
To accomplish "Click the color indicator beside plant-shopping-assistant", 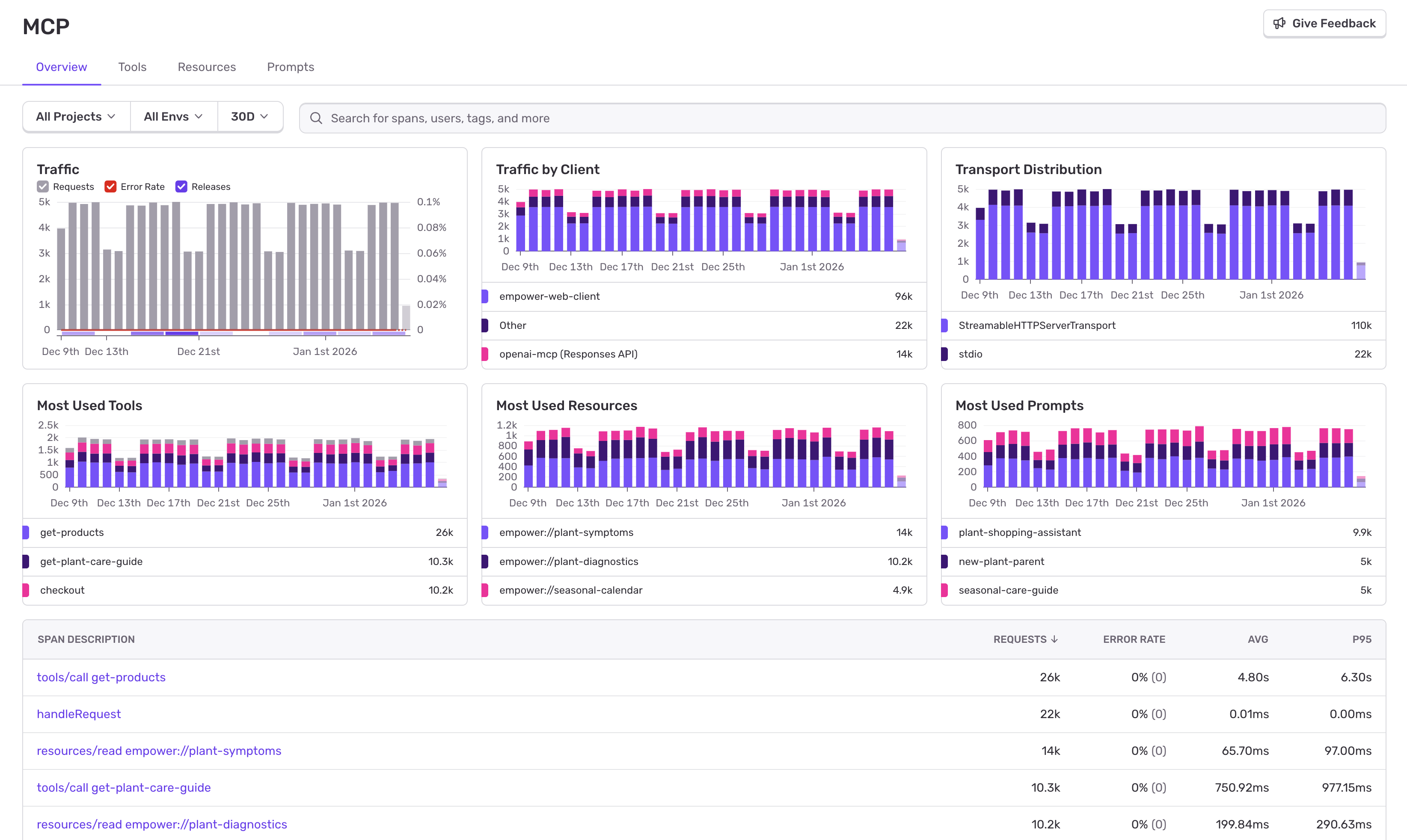I will coord(944,532).
